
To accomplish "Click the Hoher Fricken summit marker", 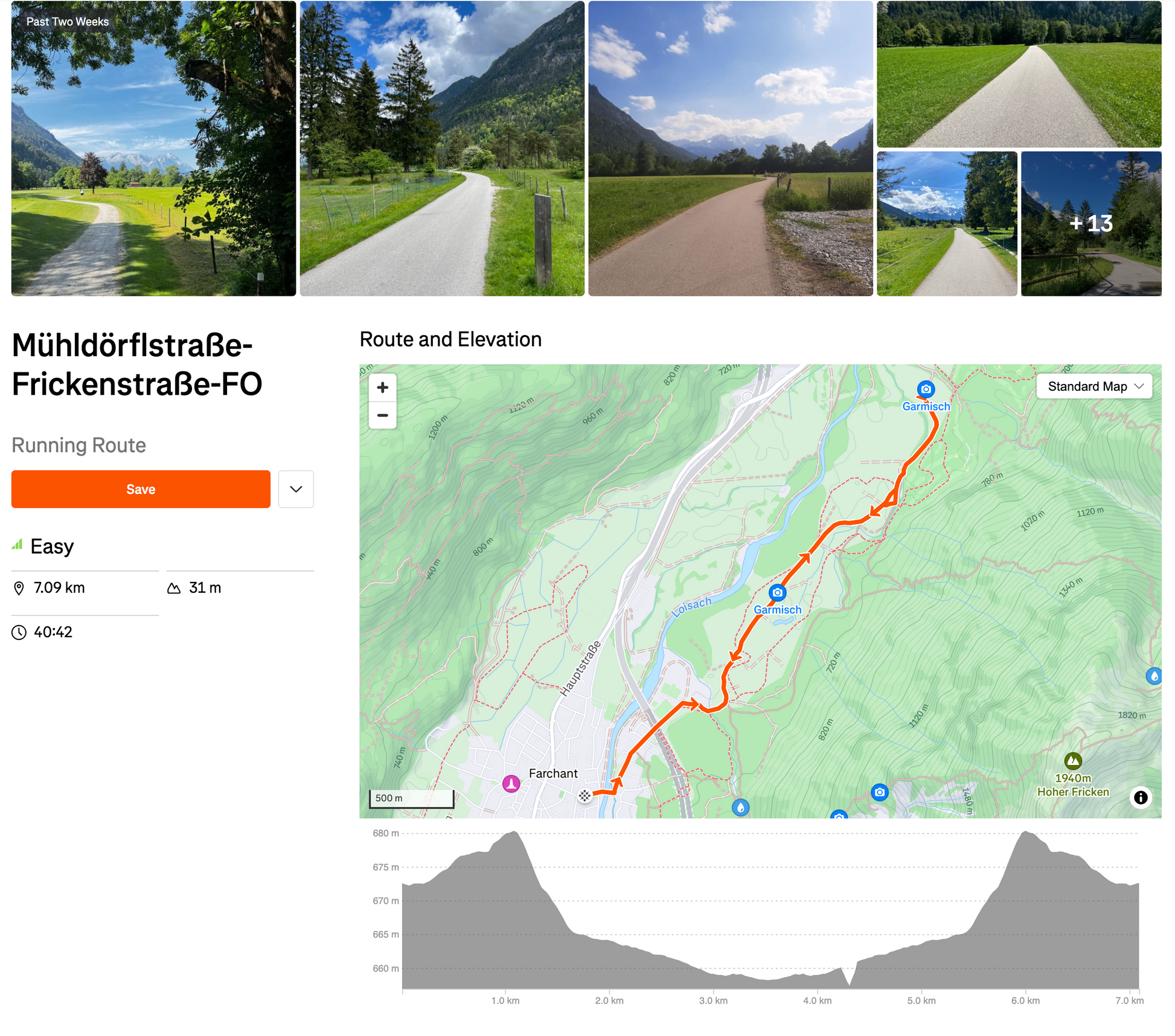I will [1072, 761].
